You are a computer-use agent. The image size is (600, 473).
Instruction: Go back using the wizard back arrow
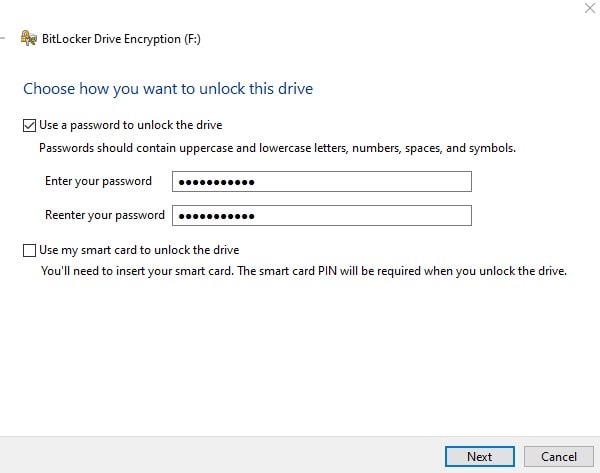(x=2, y=38)
